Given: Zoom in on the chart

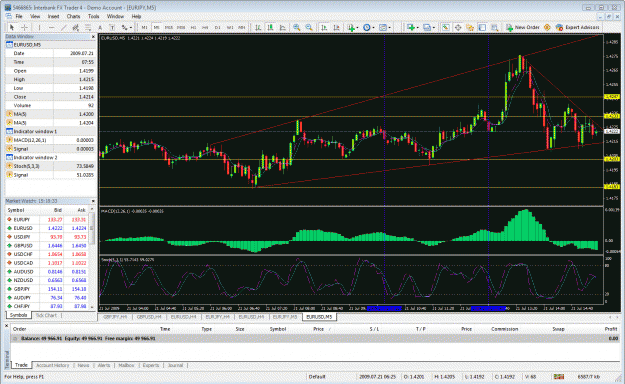Looking at the screenshot, I should coord(297,27).
